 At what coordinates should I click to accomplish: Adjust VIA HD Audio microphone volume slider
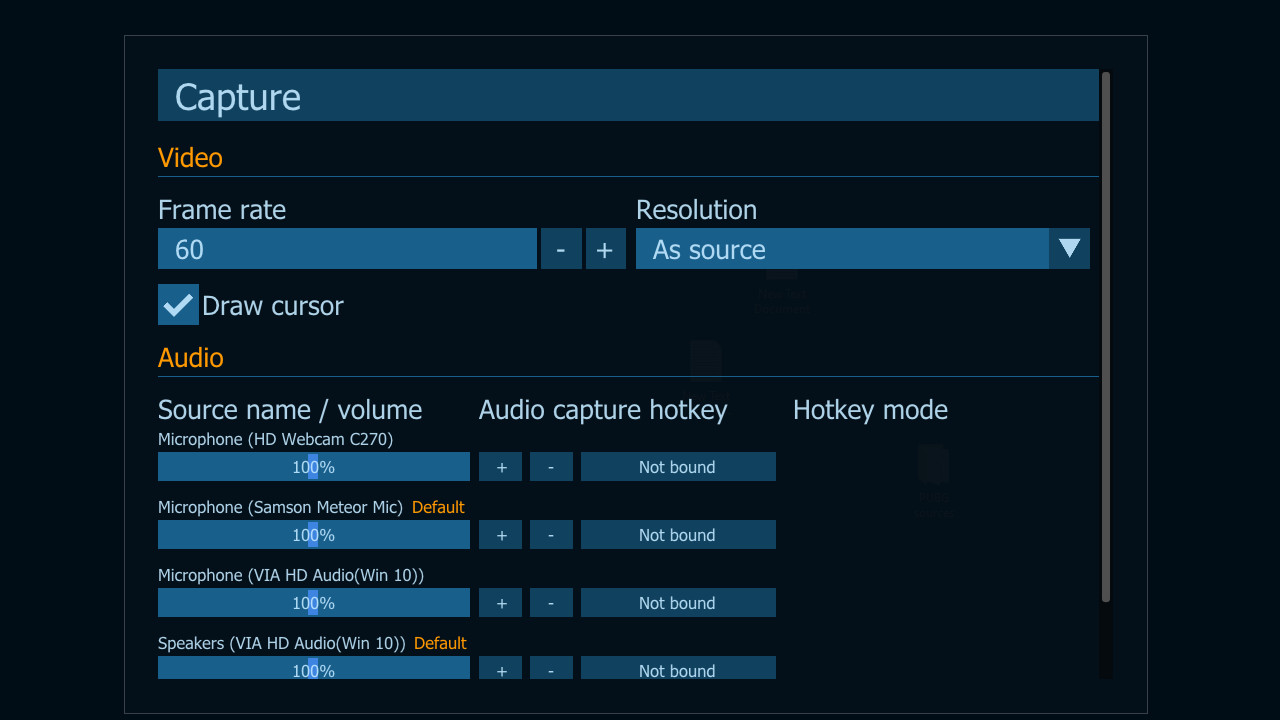point(313,603)
